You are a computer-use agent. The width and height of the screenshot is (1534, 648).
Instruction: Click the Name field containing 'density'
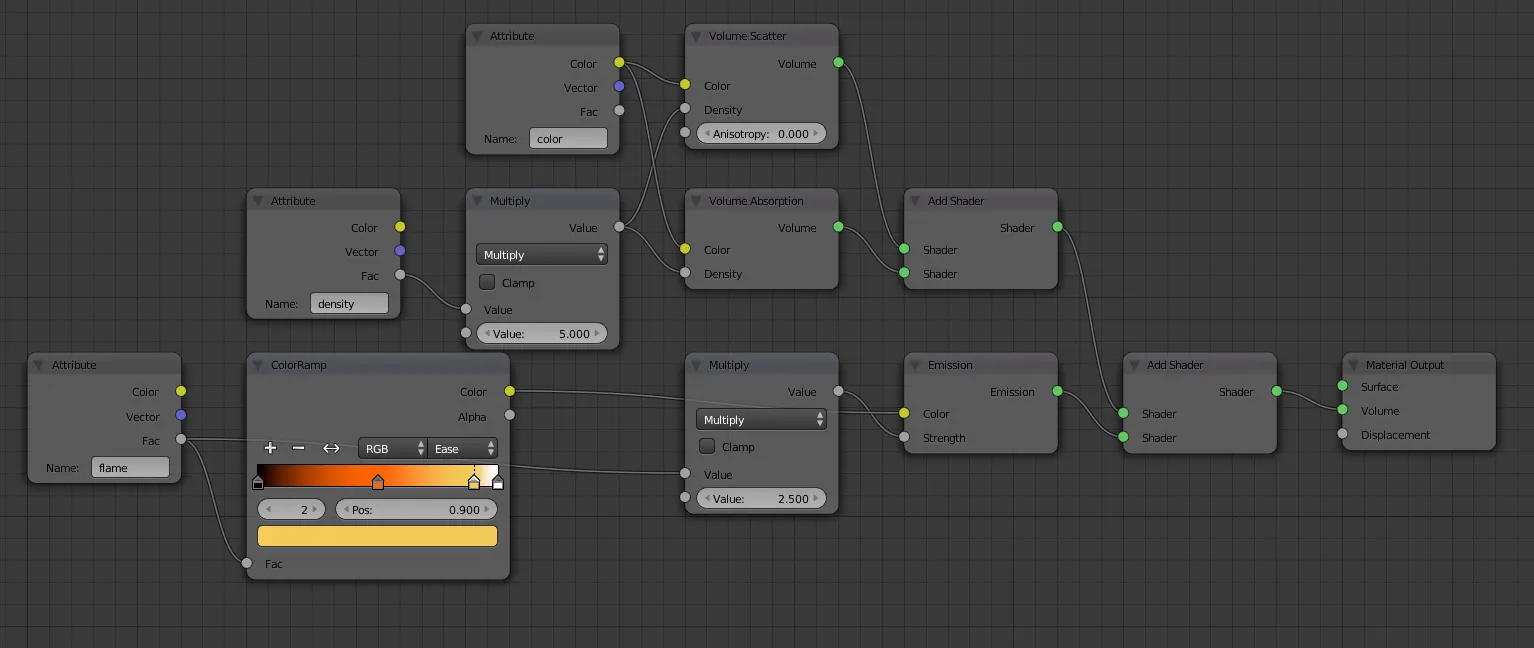[349, 304]
